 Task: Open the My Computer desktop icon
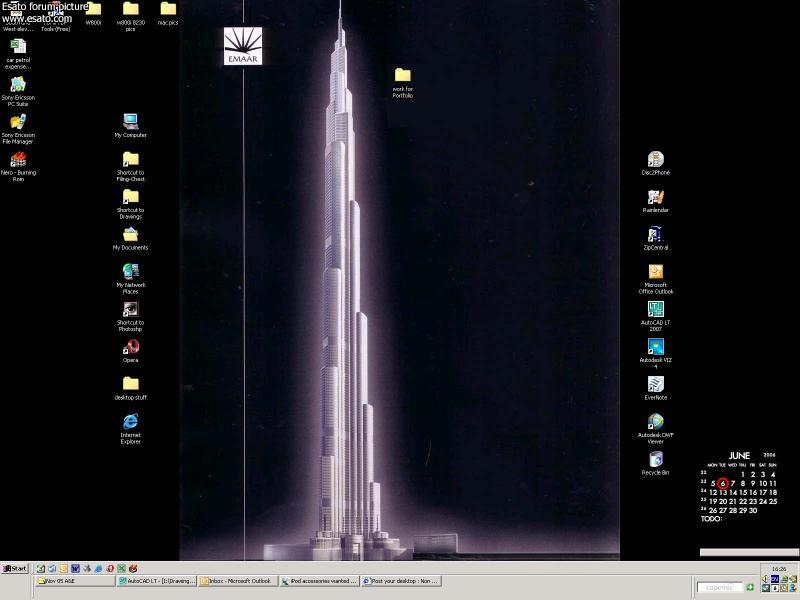pyautogui.click(x=131, y=126)
